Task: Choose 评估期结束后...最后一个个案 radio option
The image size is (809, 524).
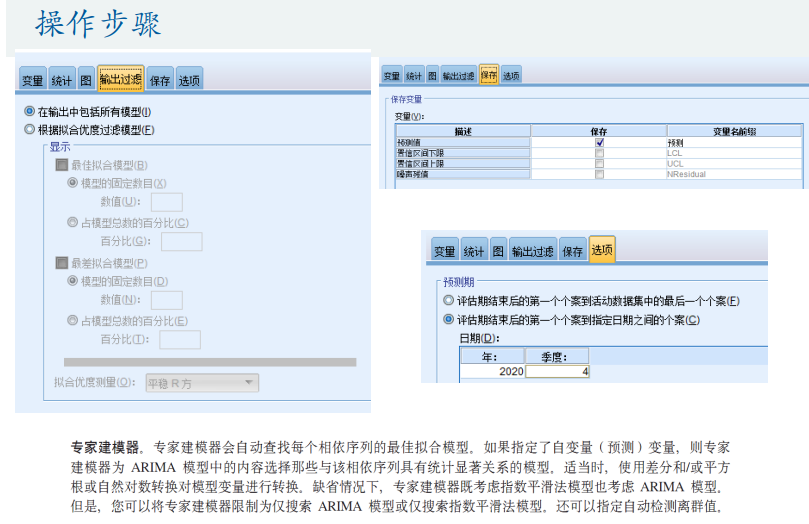Action: coord(448,301)
